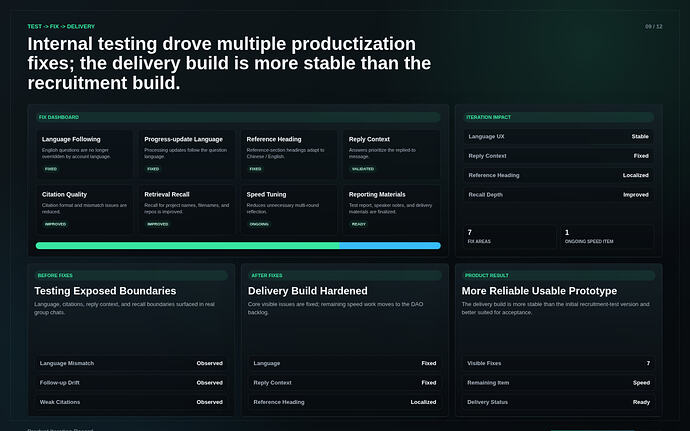This screenshot has height=431, width=690.
Task: Click the IMPROVED badge under Retrieval Recall
Action: click(158, 224)
